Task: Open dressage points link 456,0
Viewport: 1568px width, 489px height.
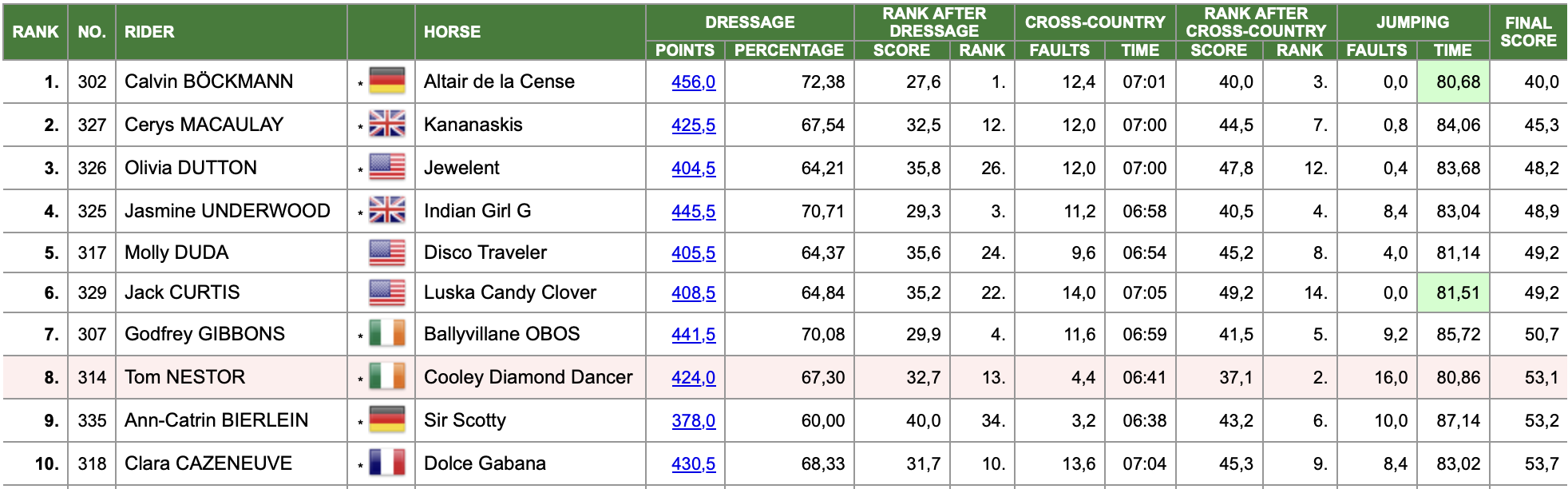Action: click(x=694, y=82)
